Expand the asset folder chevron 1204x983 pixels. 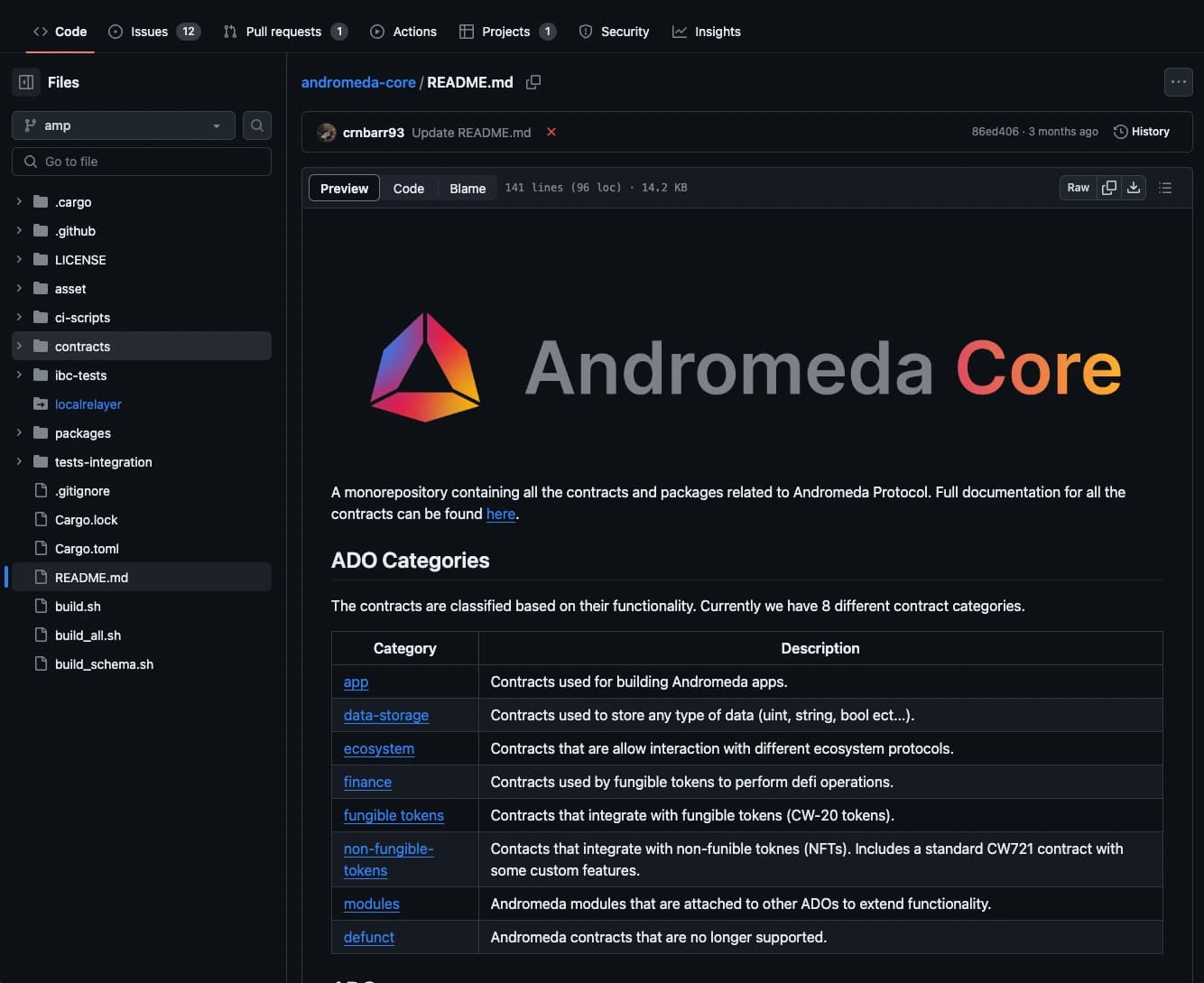point(19,288)
